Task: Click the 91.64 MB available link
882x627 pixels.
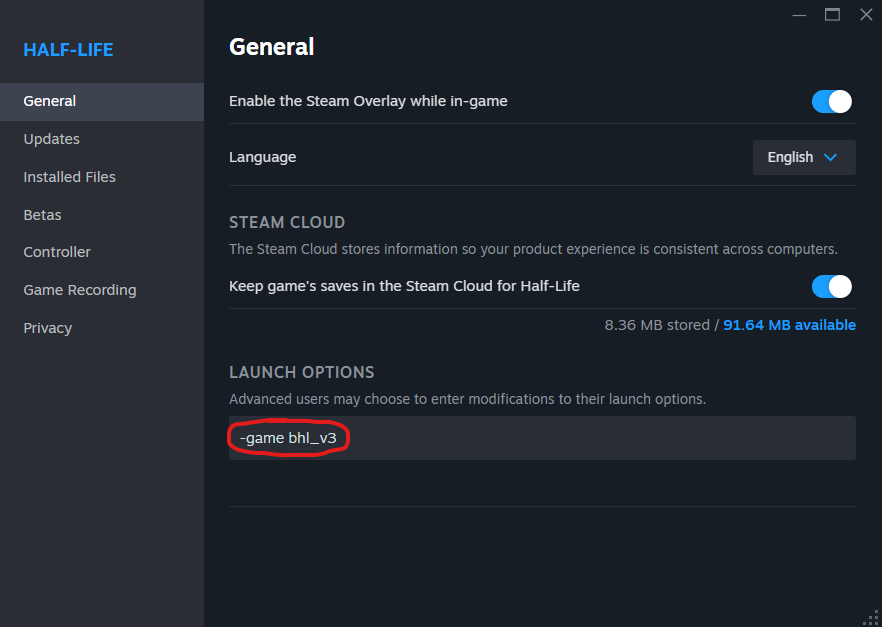Action: 789,325
